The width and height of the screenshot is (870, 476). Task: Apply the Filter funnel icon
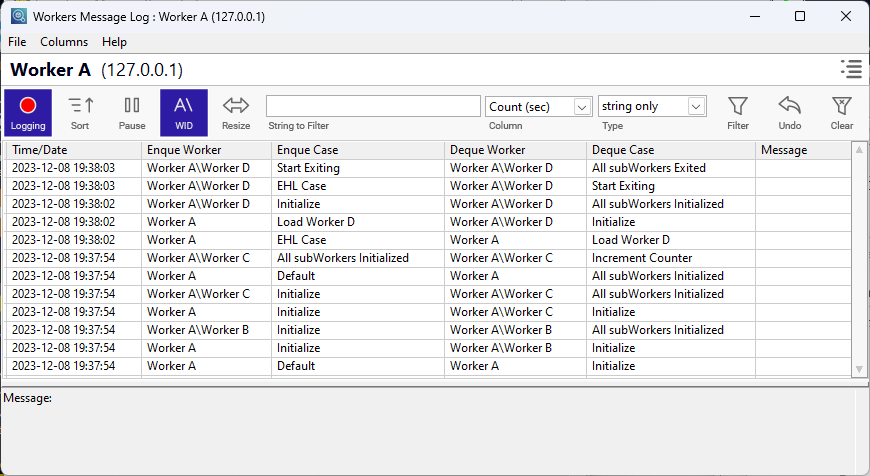pyautogui.click(x=738, y=112)
